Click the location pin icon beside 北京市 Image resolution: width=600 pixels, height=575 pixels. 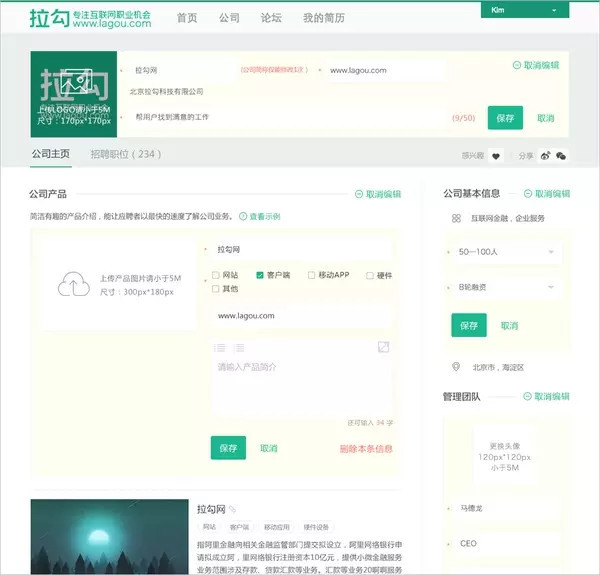tap(456, 367)
